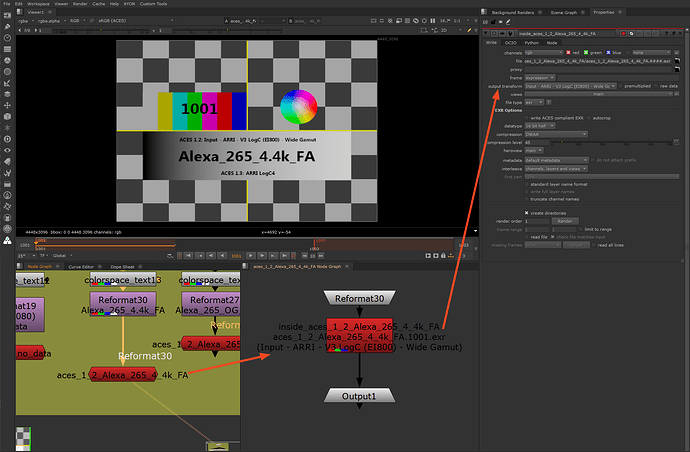Open the AYON menu

click(x=128, y=4)
